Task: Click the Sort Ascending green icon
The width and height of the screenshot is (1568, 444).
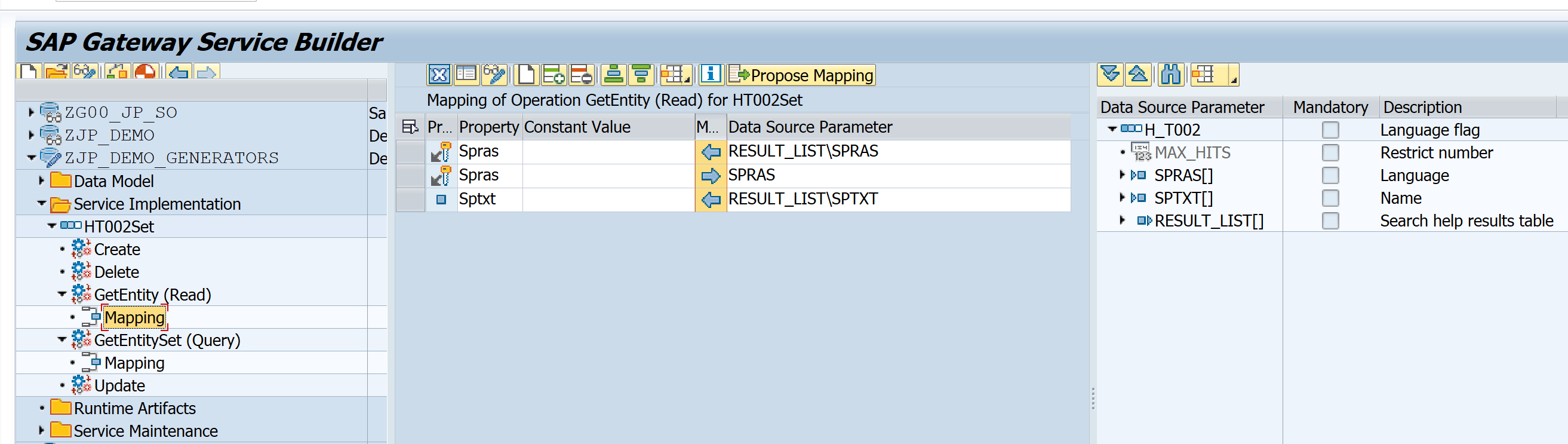Action: coord(614,75)
